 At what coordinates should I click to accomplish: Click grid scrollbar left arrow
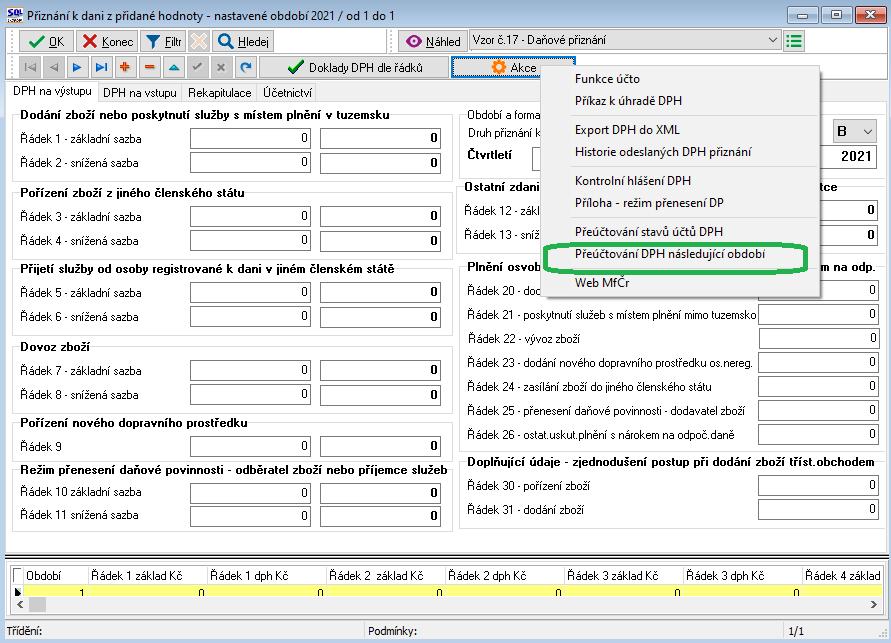point(20,604)
